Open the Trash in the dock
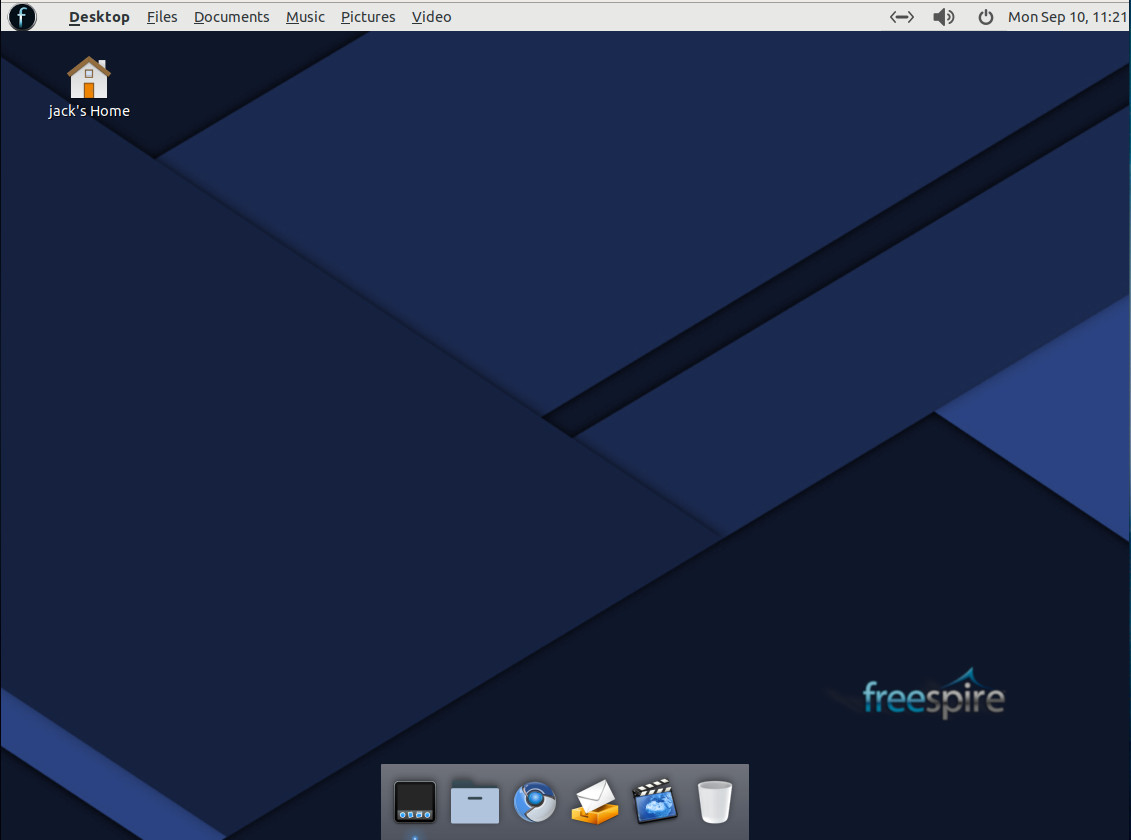 [715, 801]
